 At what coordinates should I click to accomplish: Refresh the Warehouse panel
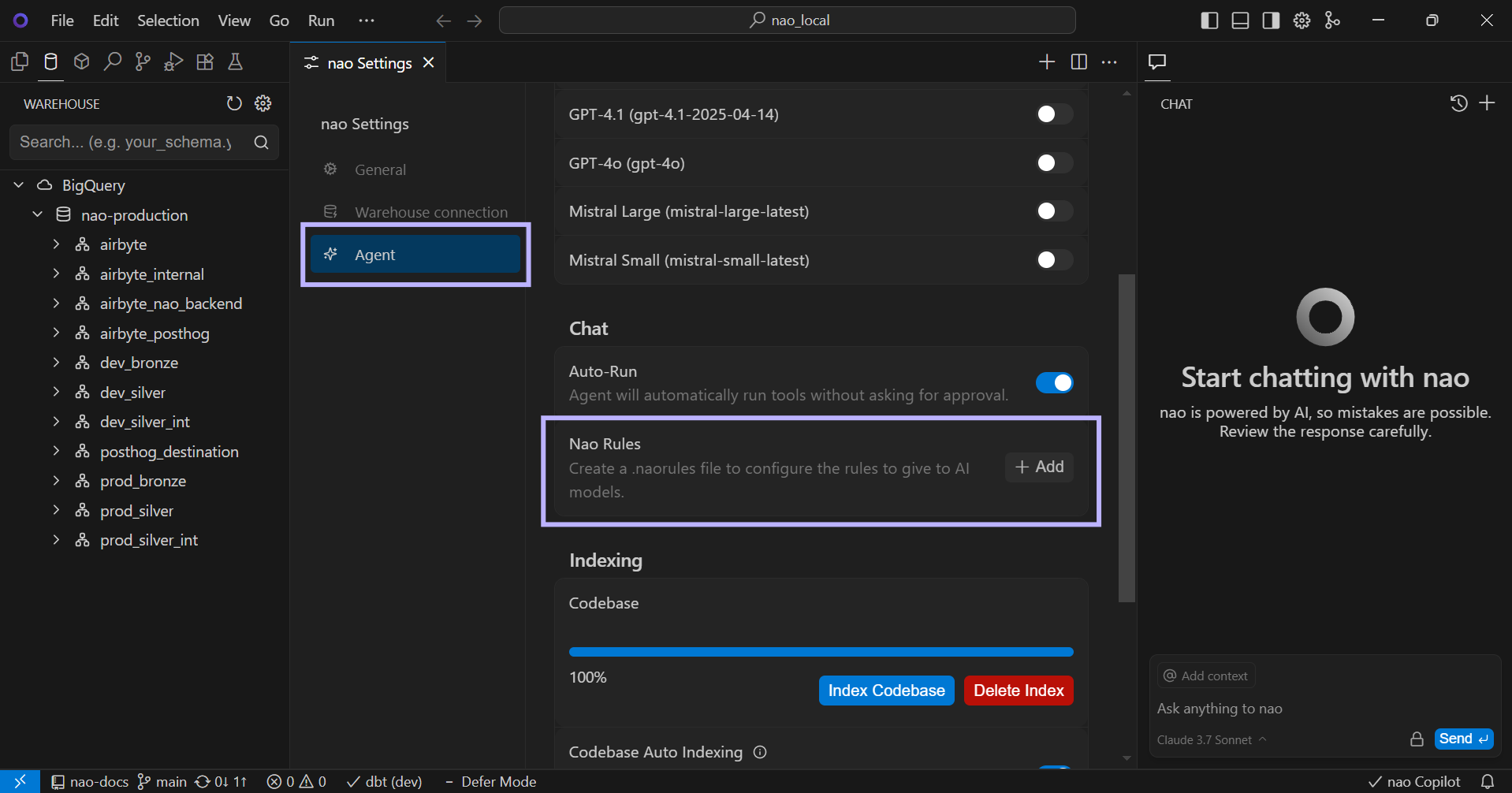tap(234, 104)
